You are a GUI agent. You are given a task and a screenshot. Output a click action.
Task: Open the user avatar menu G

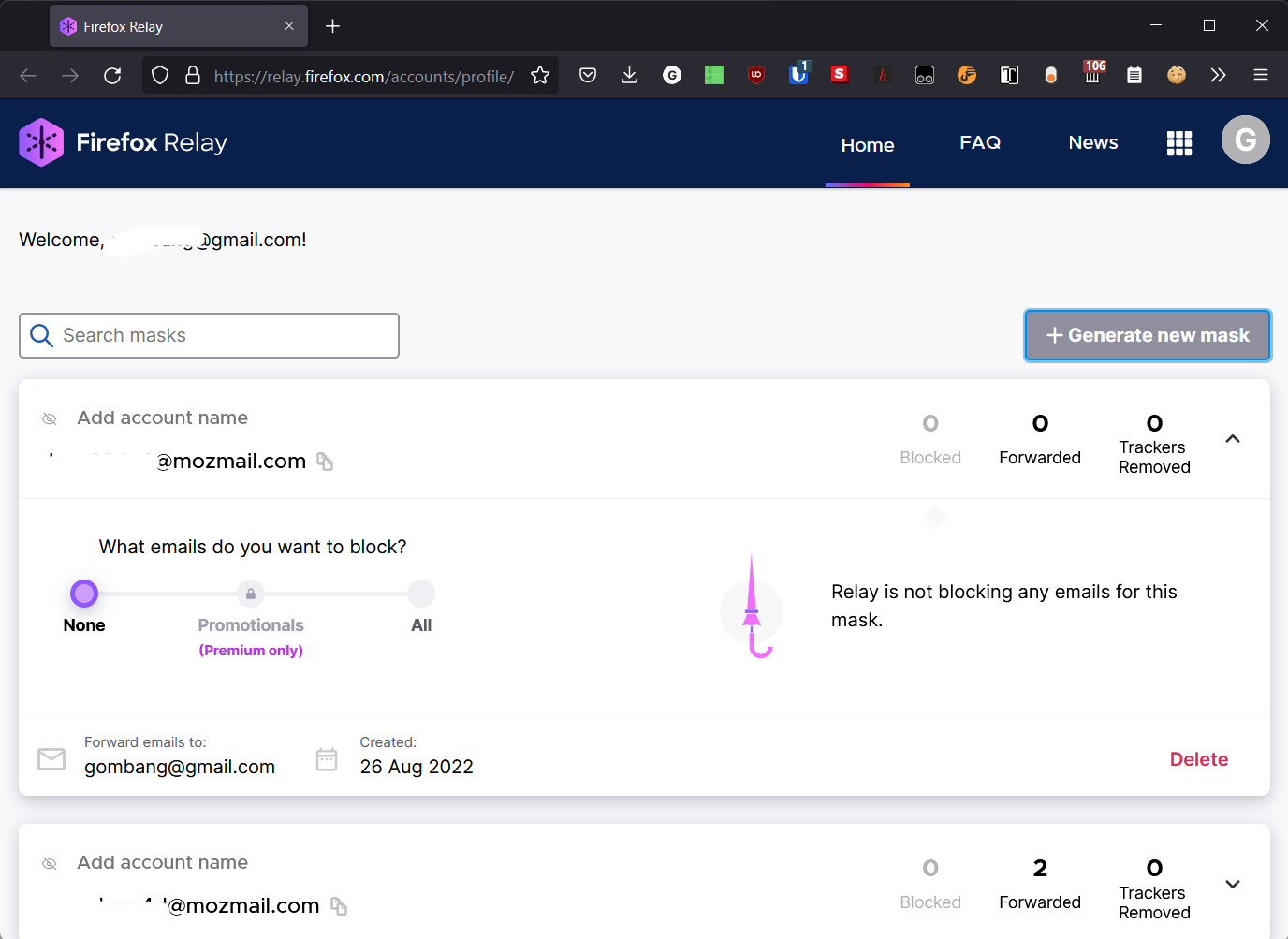1246,139
